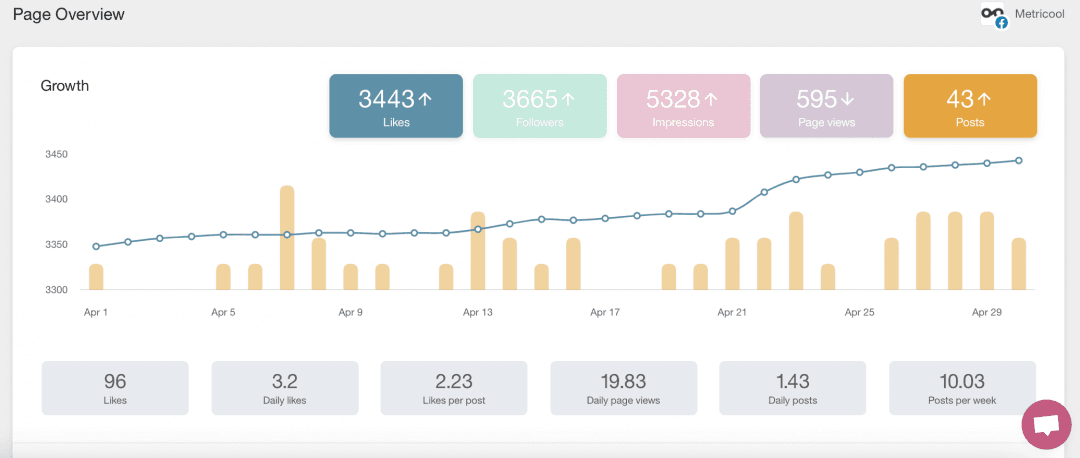The height and width of the screenshot is (458, 1080).
Task: Select the 1.43 Daily posts stat box
Action: pos(793,388)
